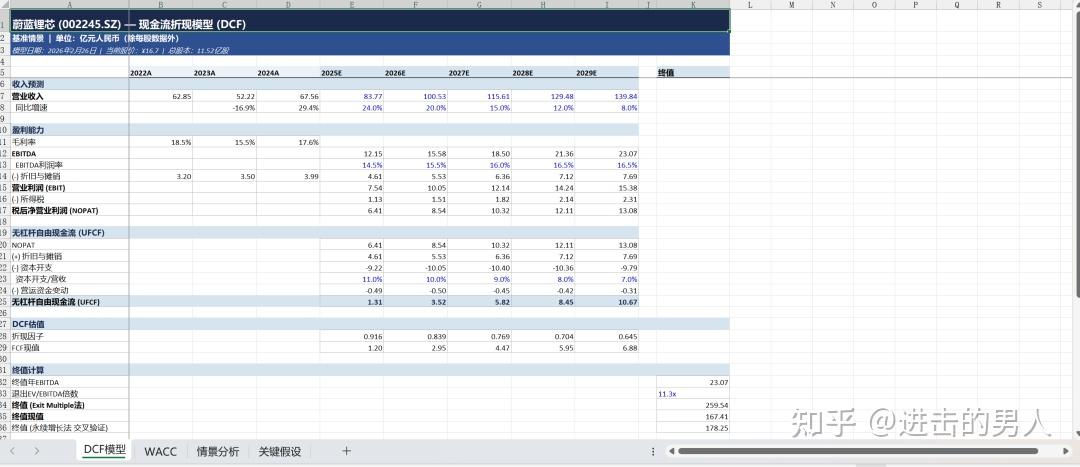This screenshot has width=1080, height=467.
Task: Switch to the WACC sheet tab
Action: coord(160,451)
